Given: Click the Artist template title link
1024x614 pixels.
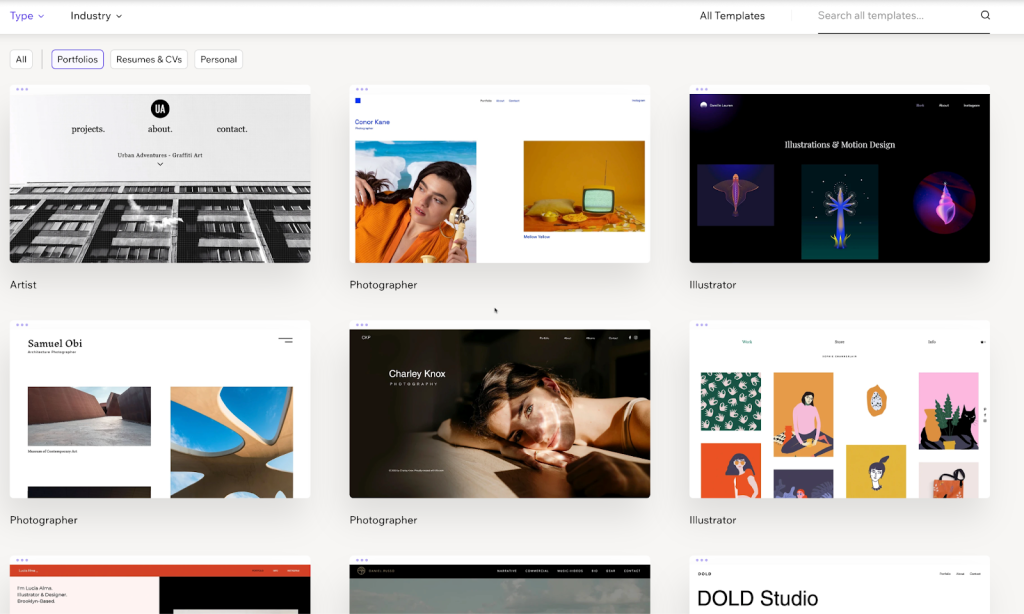Looking at the screenshot, I should point(23,285).
